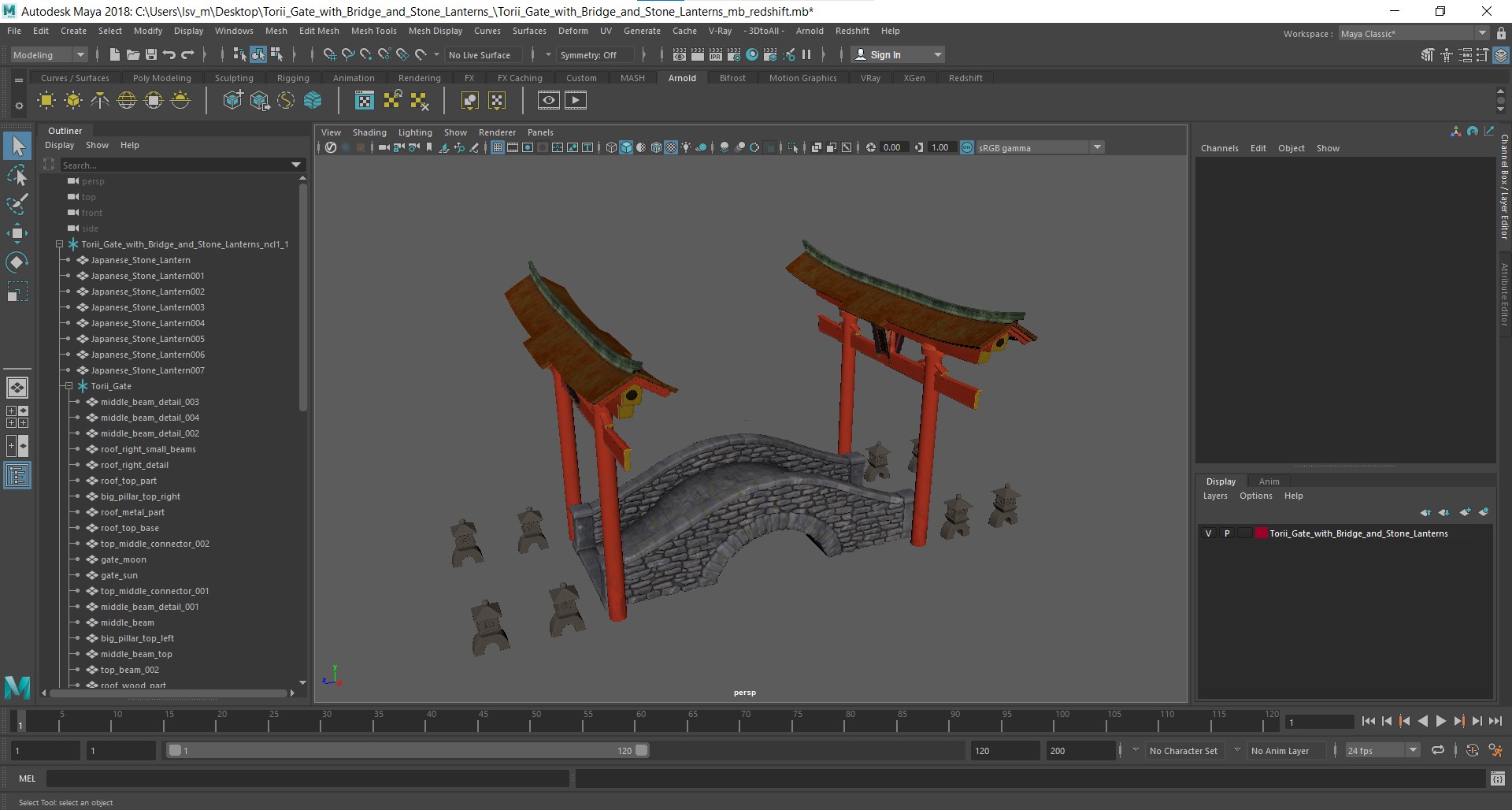Viewport: 1512px width, 810px height.
Task: Click the Undo arrow icon
Action: coord(169,54)
